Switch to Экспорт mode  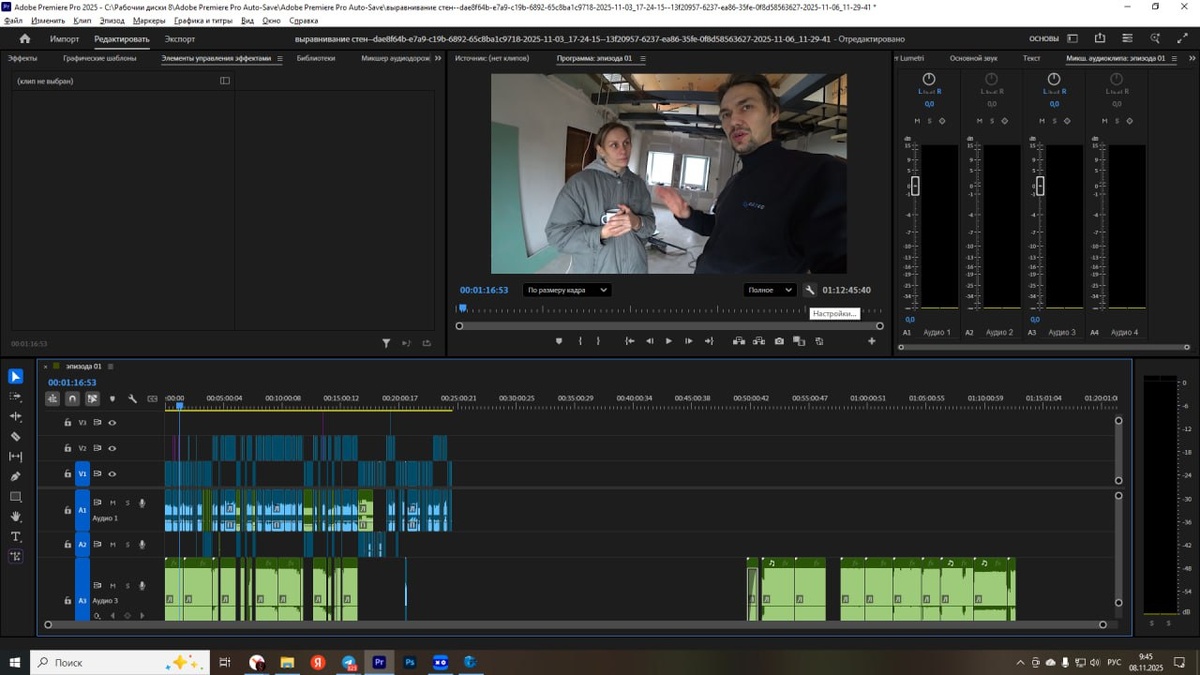tap(180, 39)
